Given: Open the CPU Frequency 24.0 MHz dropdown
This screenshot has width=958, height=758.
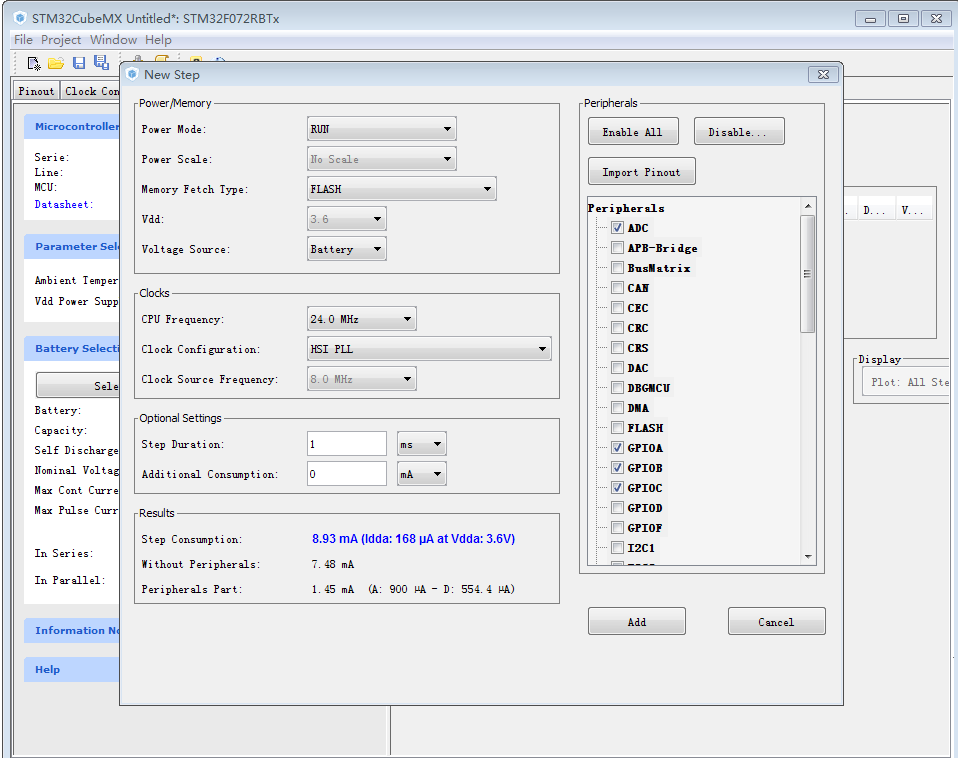Looking at the screenshot, I should click(362, 319).
